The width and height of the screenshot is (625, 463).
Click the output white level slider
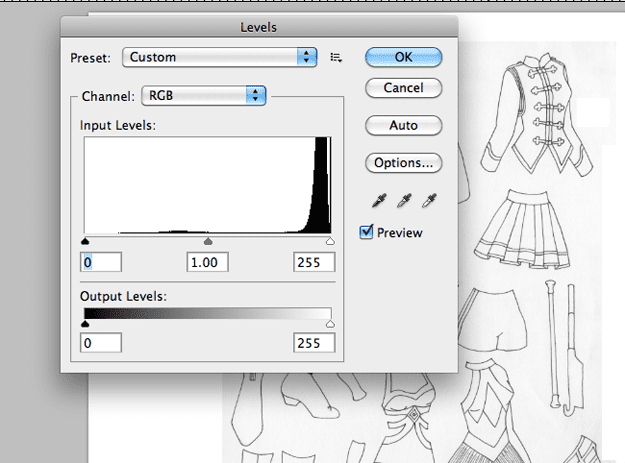(330, 324)
